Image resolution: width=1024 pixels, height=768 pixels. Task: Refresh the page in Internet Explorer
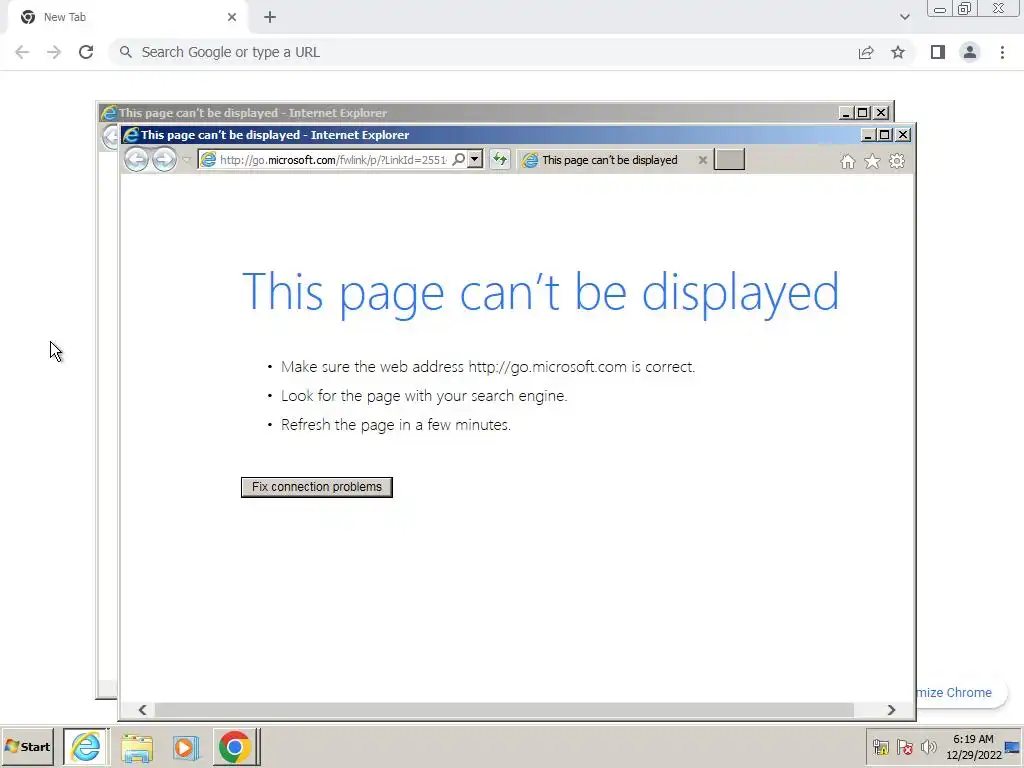click(x=500, y=159)
